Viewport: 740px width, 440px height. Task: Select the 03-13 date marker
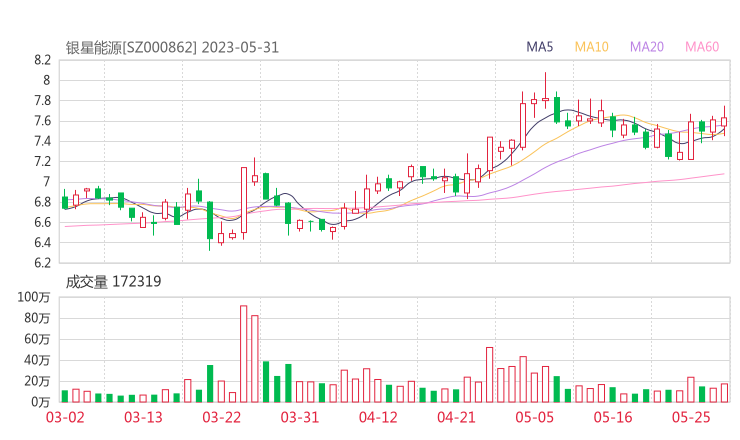143,417
